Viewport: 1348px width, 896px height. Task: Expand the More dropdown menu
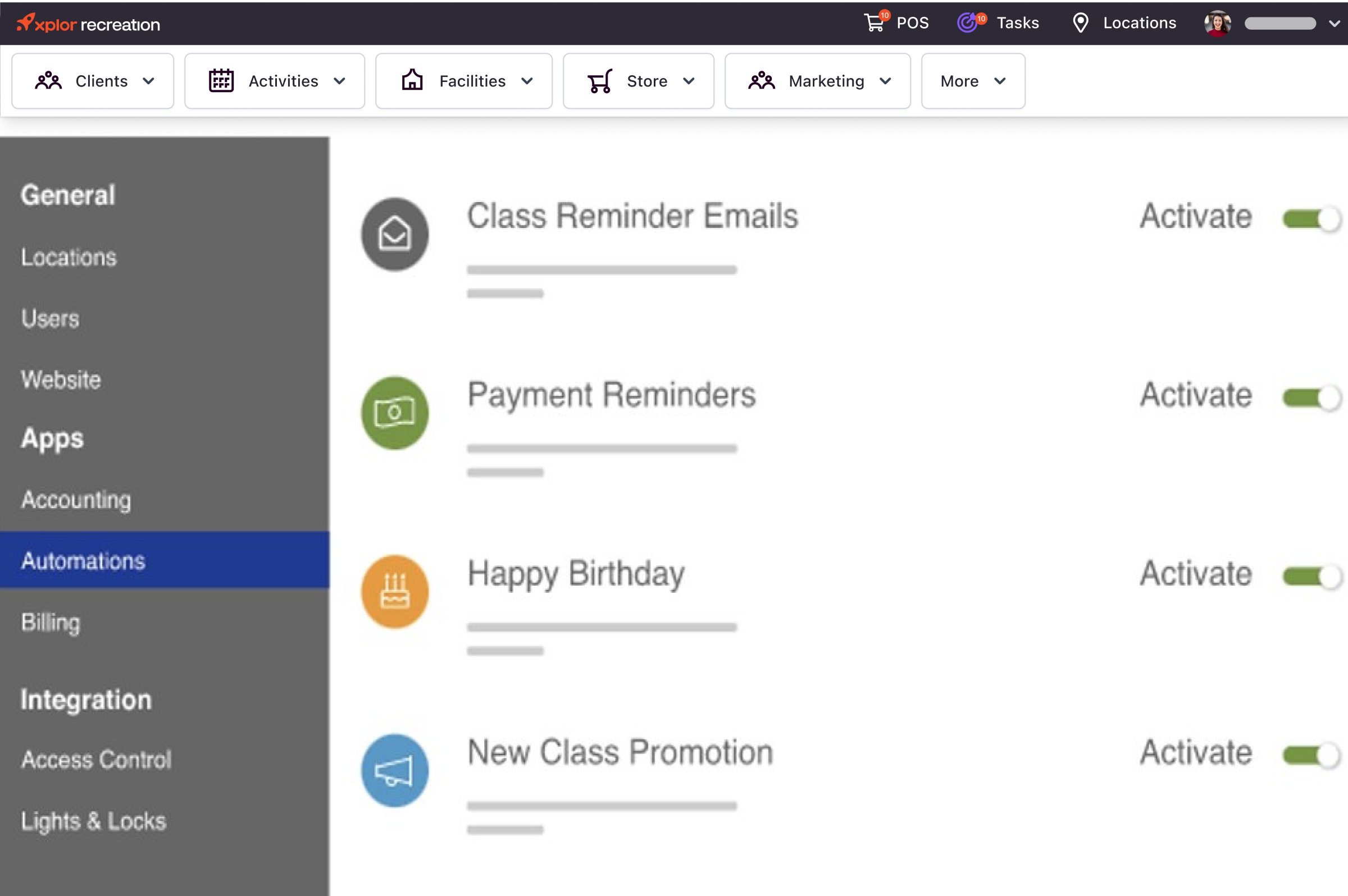coord(972,81)
